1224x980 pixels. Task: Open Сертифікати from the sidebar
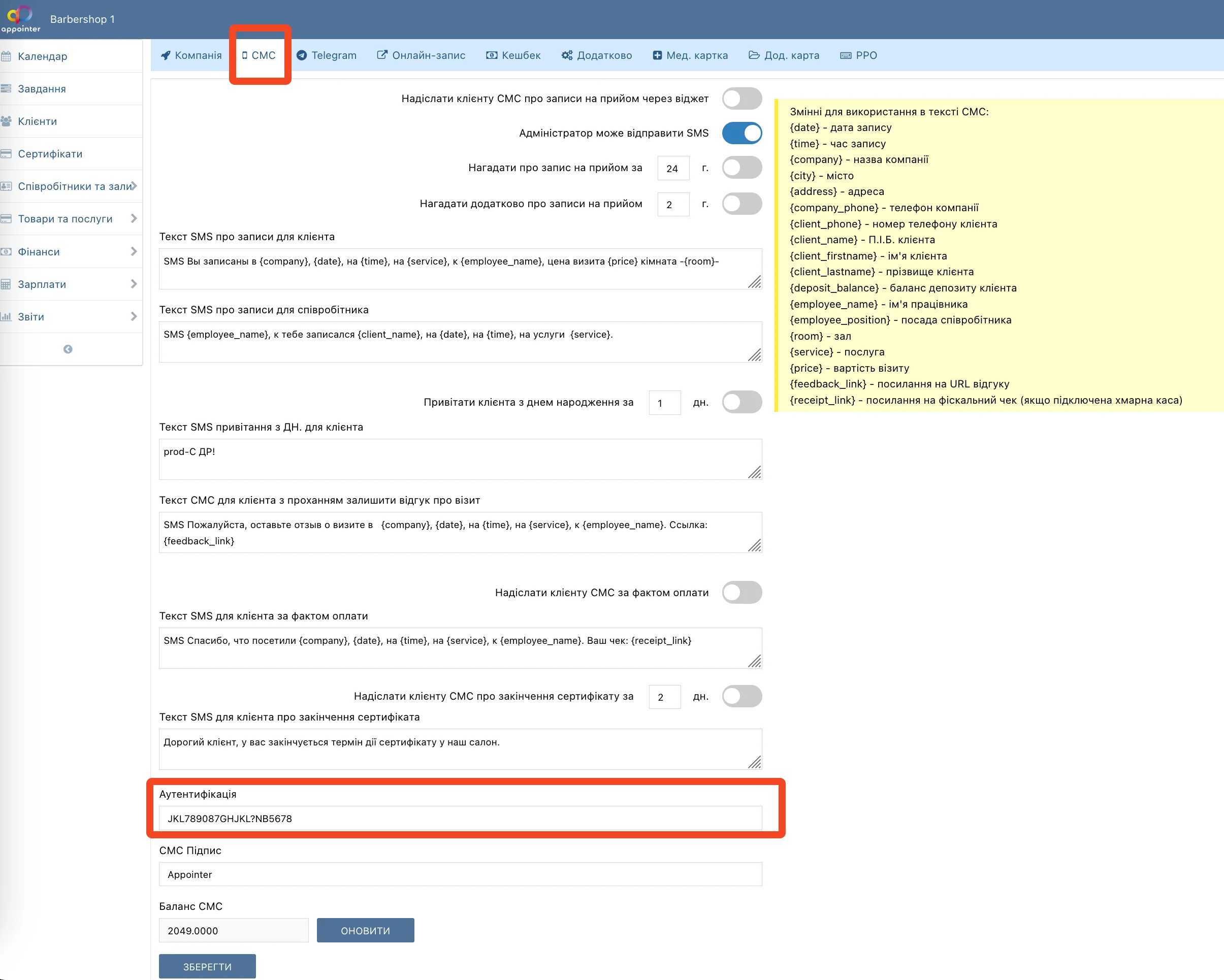[71, 154]
